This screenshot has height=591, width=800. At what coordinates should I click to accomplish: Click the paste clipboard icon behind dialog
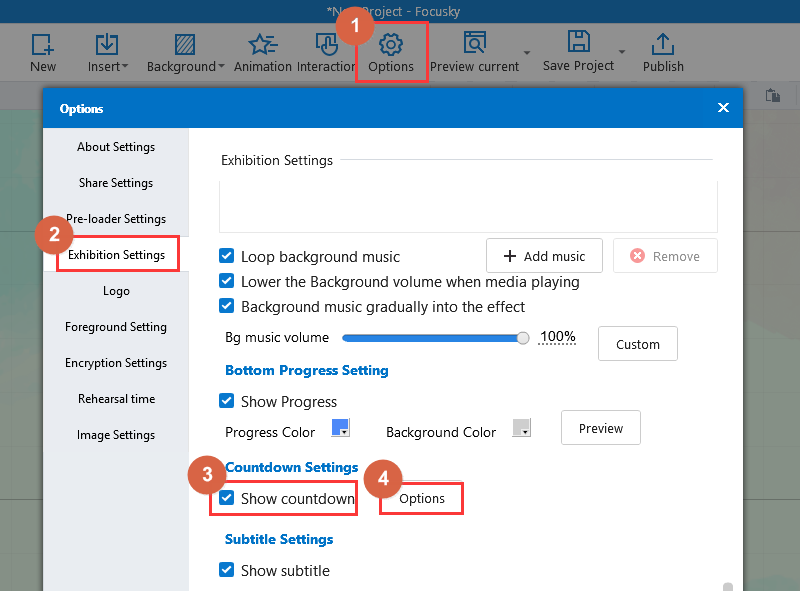(x=772, y=95)
